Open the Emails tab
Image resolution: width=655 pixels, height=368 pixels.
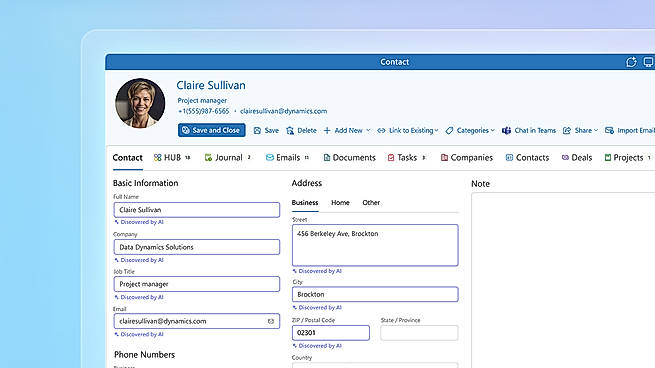click(x=287, y=157)
